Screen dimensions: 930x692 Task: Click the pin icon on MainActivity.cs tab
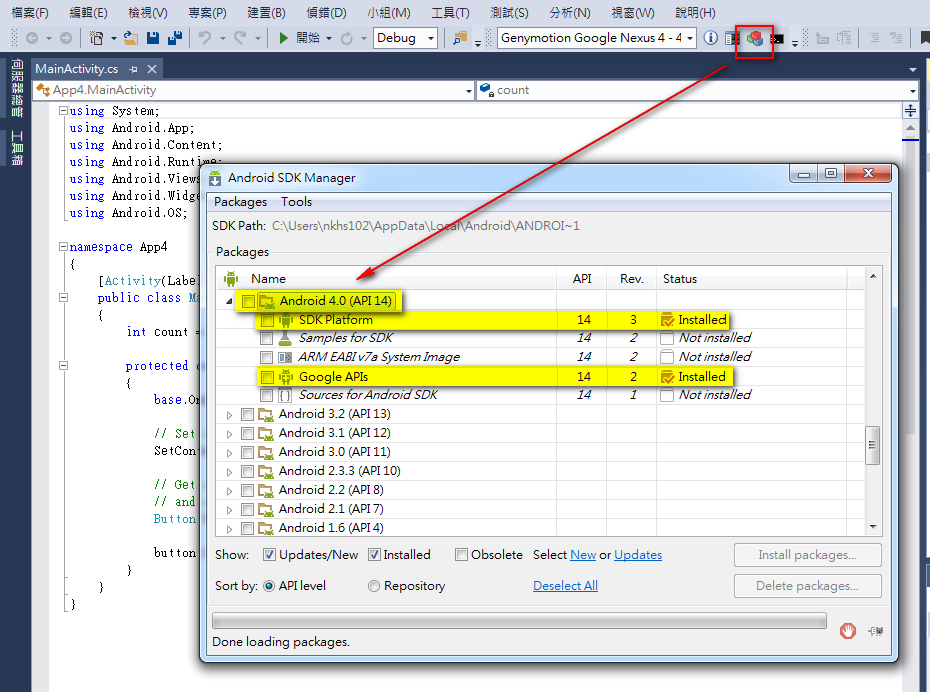(133, 69)
